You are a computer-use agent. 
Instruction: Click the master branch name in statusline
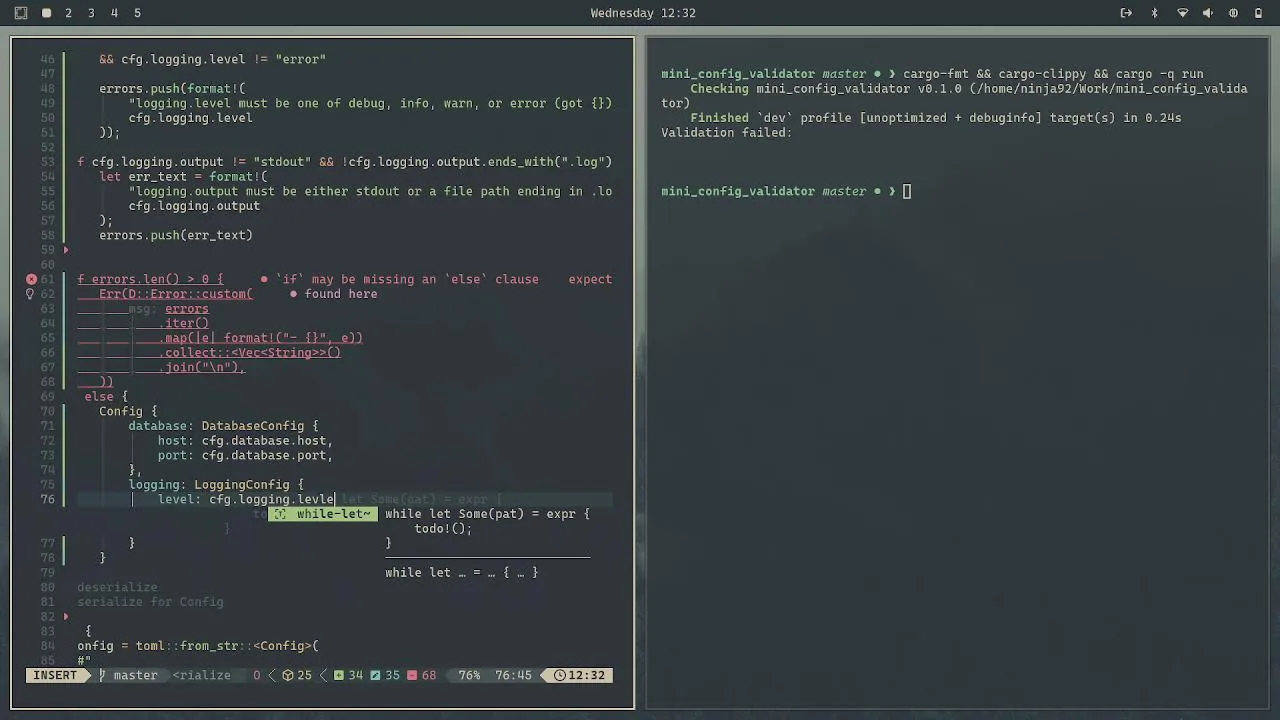pyautogui.click(x=135, y=675)
